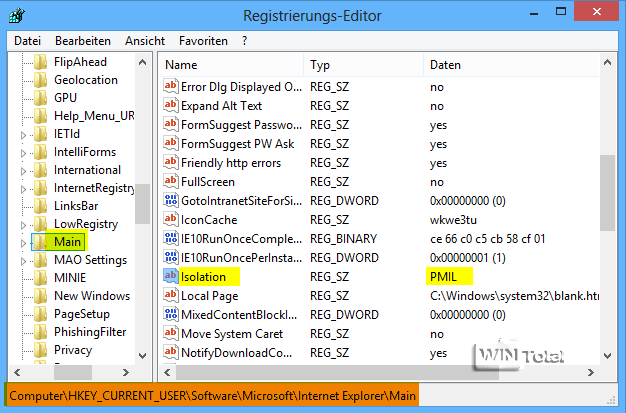Click the values pane vertical scrollbar thumb
The width and height of the screenshot is (626, 413).
[x=607, y=193]
